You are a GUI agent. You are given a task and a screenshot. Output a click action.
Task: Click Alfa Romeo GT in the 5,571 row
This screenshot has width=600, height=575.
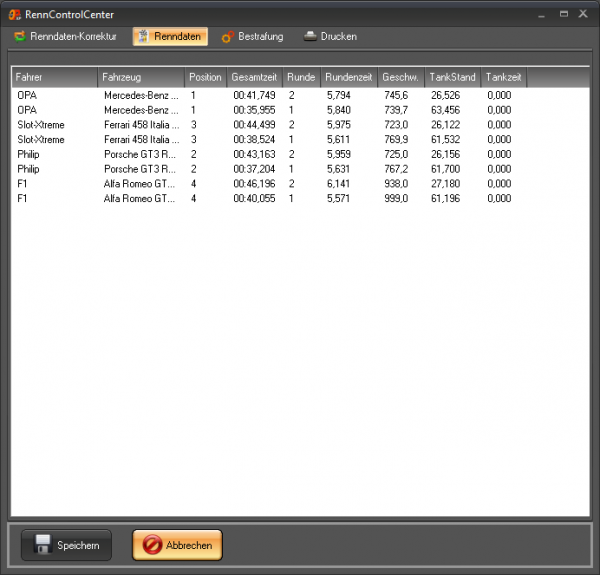click(x=139, y=199)
